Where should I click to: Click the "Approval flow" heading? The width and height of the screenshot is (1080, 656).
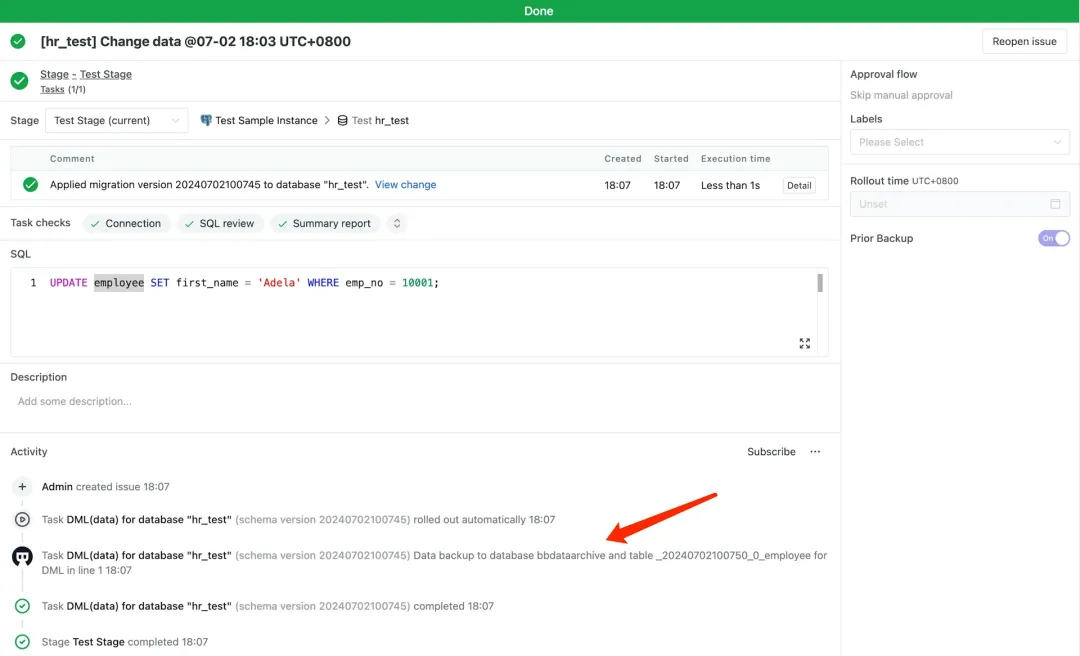pos(883,74)
